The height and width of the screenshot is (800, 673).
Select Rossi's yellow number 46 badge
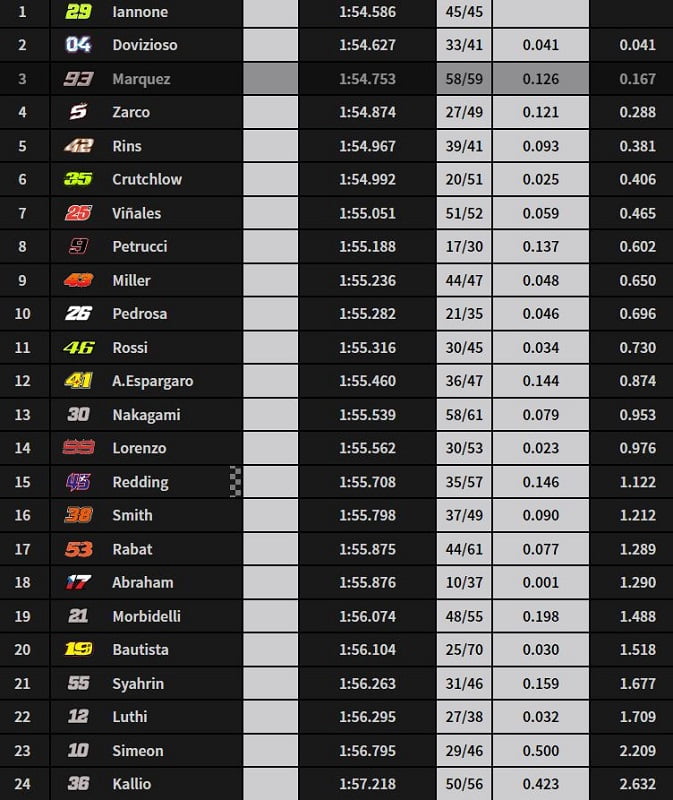pyautogui.click(x=78, y=348)
